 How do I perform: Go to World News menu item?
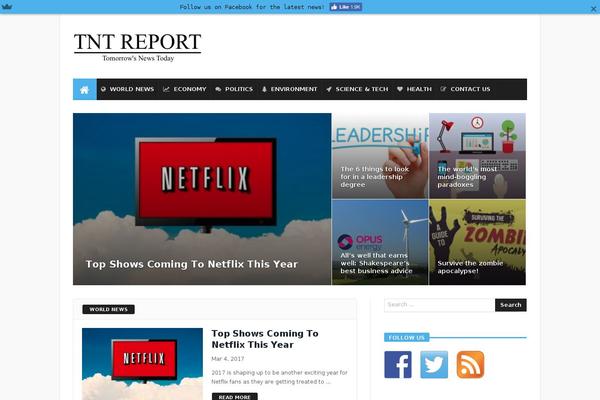[x=127, y=89]
